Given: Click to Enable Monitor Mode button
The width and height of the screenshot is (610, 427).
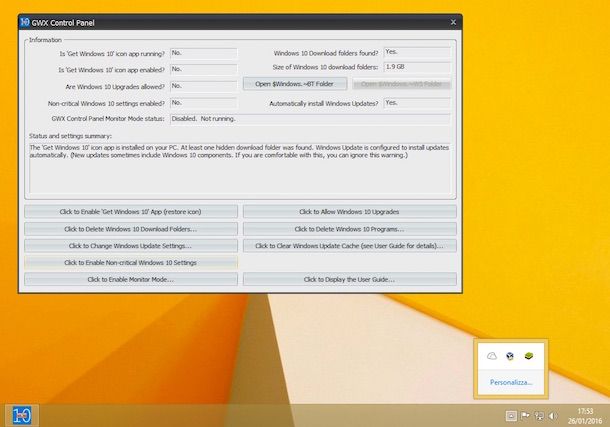Looking at the screenshot, I should click(x=131, y=279).
